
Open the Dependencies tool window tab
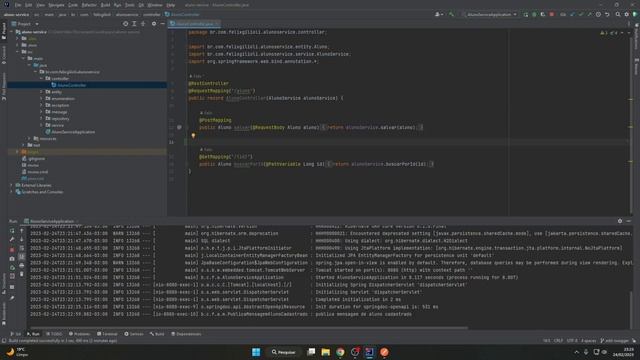click(x=186, y=334)
